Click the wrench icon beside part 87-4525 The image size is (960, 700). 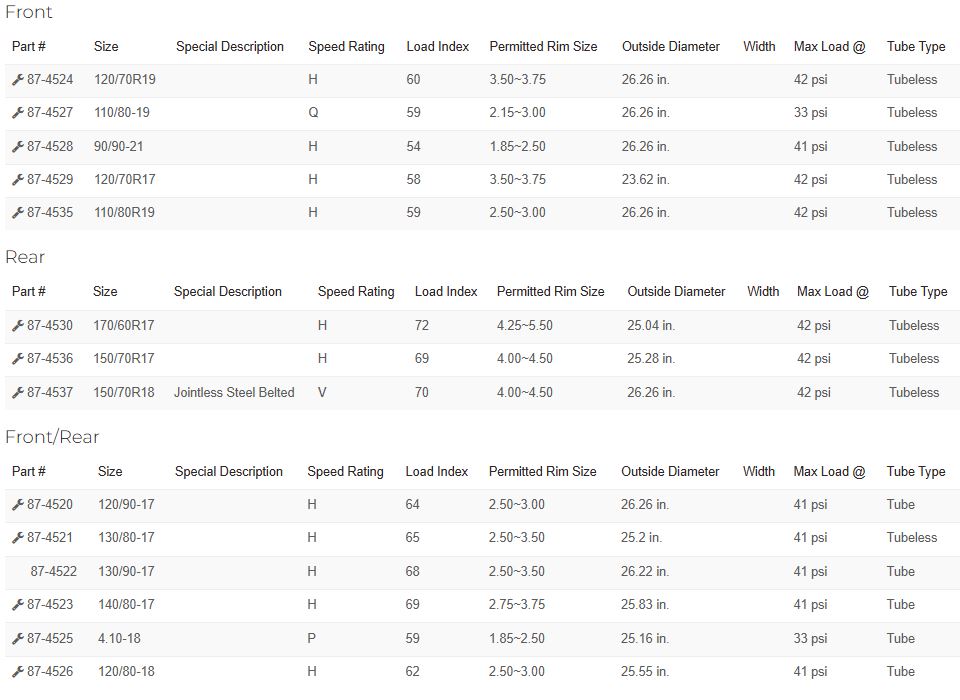[x=18, y=639]
